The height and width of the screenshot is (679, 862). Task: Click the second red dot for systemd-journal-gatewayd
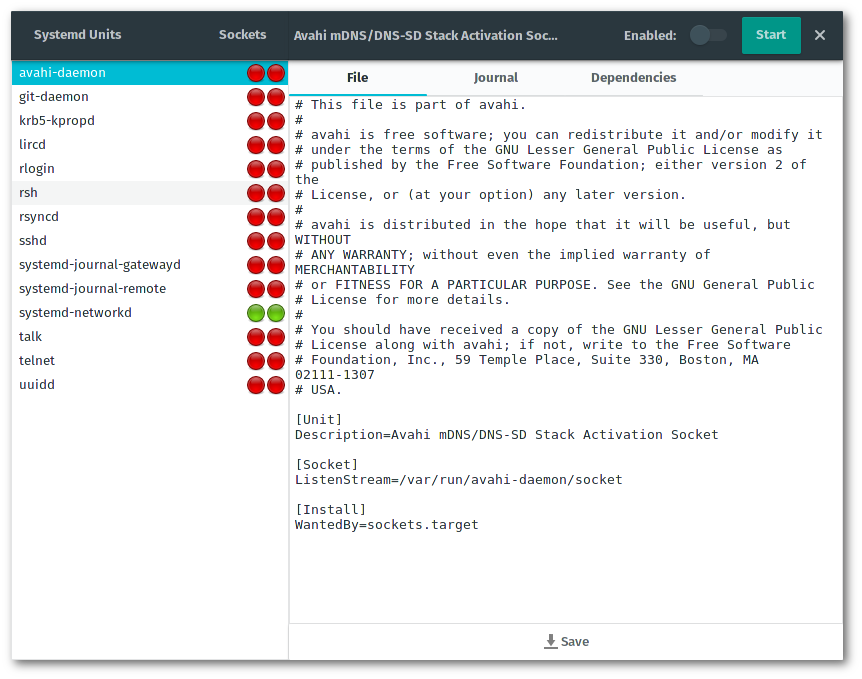pos(276,265)
